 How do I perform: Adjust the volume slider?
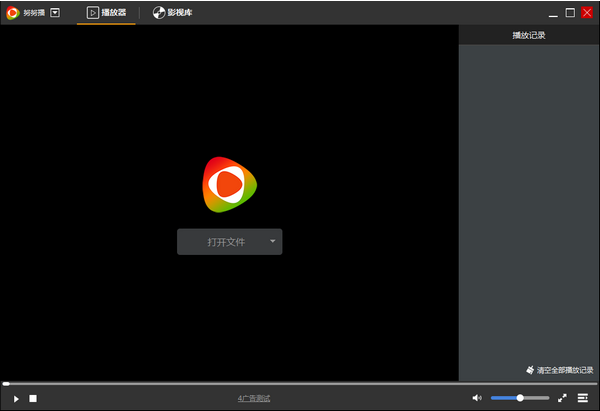520,398
